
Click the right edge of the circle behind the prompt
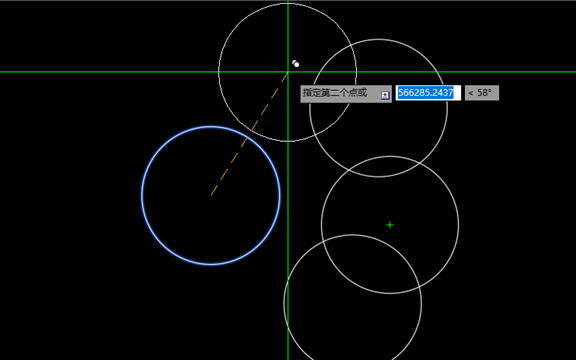pyautogui.click(x=447, y=108)
